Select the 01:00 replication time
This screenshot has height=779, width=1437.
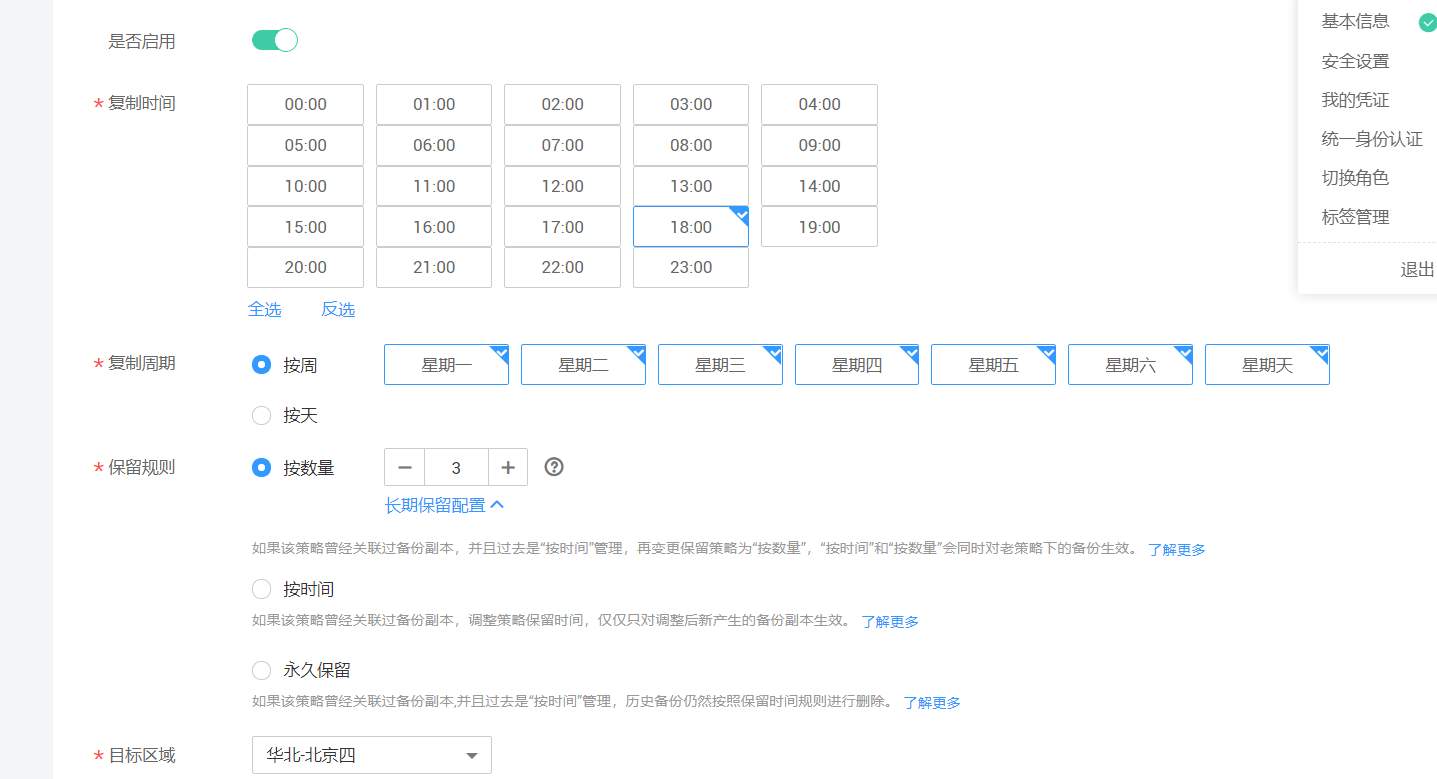434,104
